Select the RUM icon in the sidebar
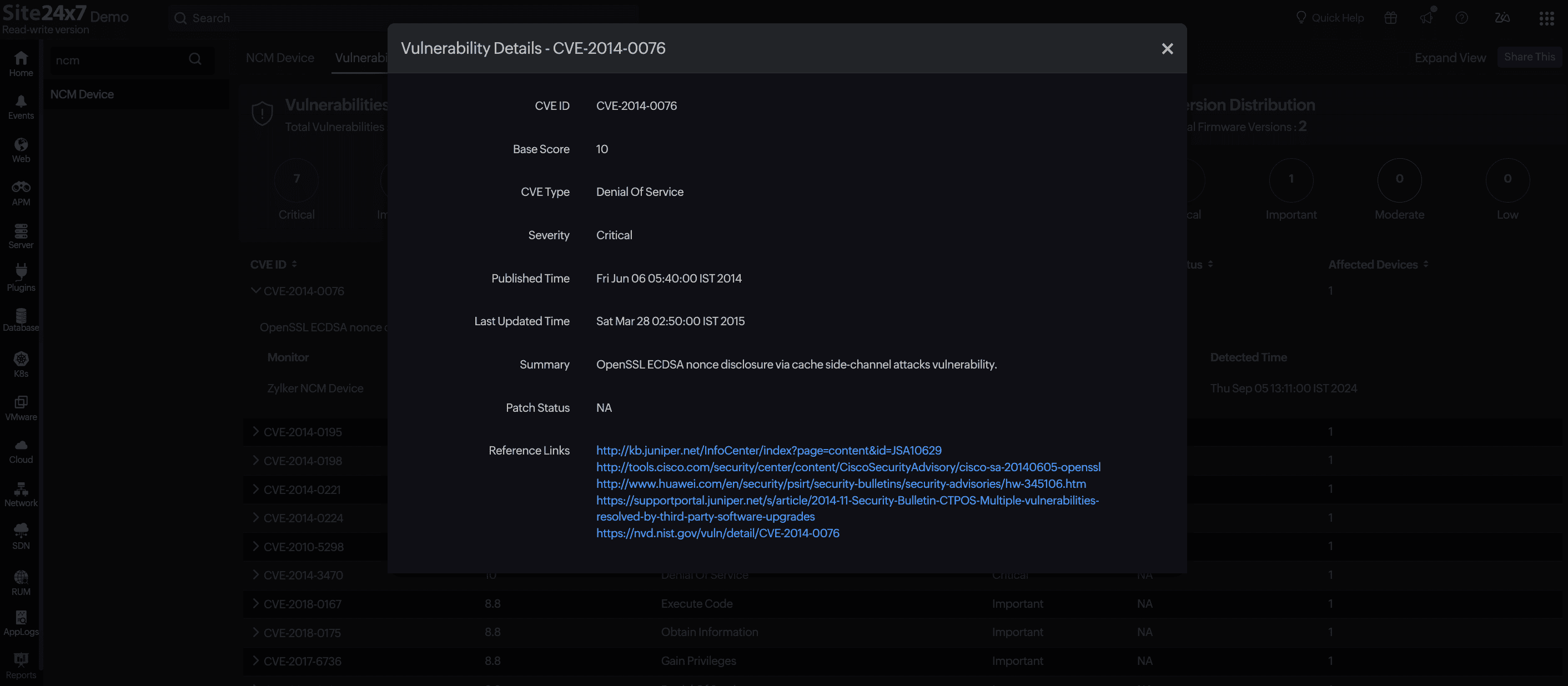The image size is (1568, 686). click(21, 577)
